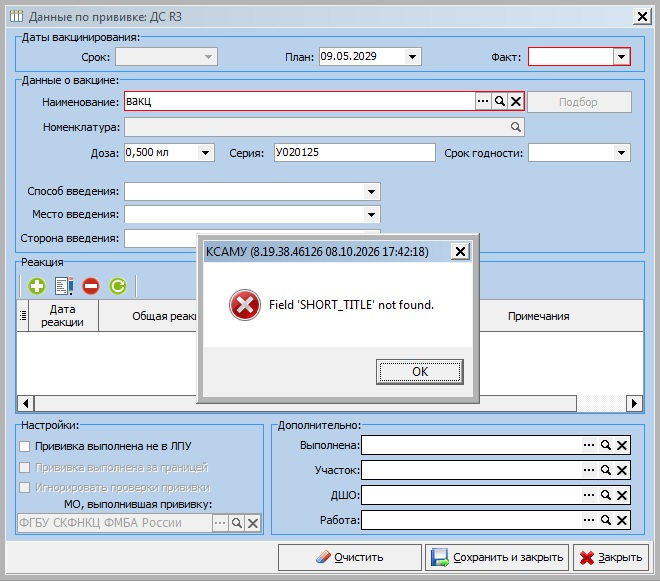
Task: Click the Наименование text field
Action: [x=300, y=101]
